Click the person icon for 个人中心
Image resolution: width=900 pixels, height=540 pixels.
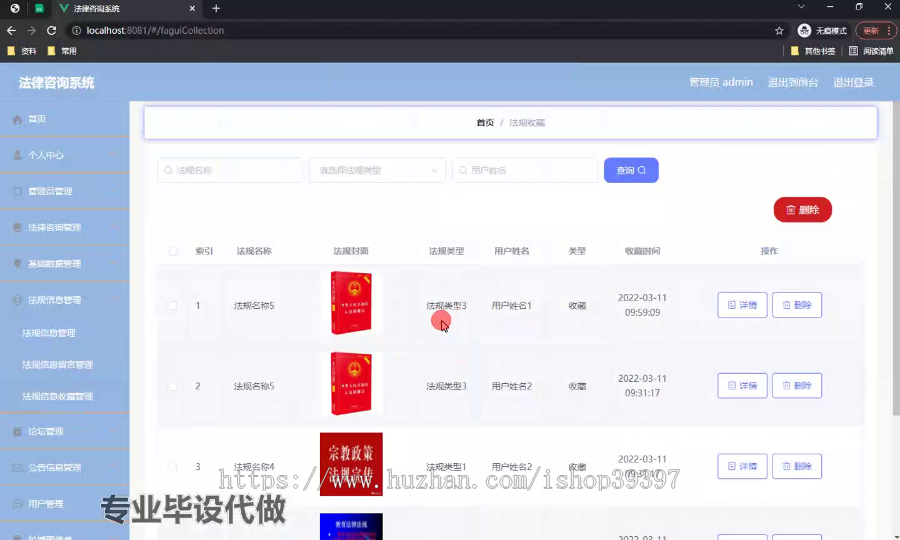(17, 155)
